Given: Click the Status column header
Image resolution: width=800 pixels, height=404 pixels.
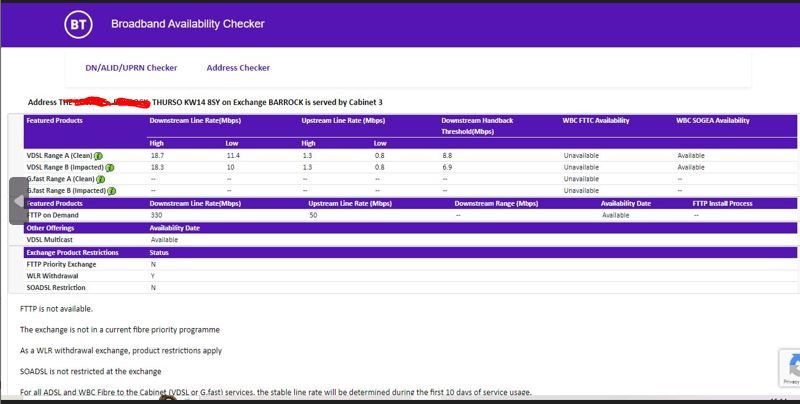Looking at the screenshot, I should tap(159, 252).
